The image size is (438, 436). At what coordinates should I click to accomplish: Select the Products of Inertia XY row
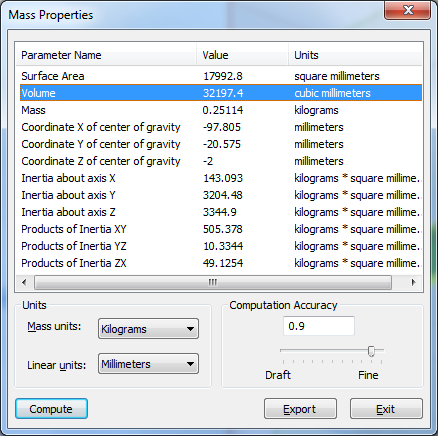point(221,229)
